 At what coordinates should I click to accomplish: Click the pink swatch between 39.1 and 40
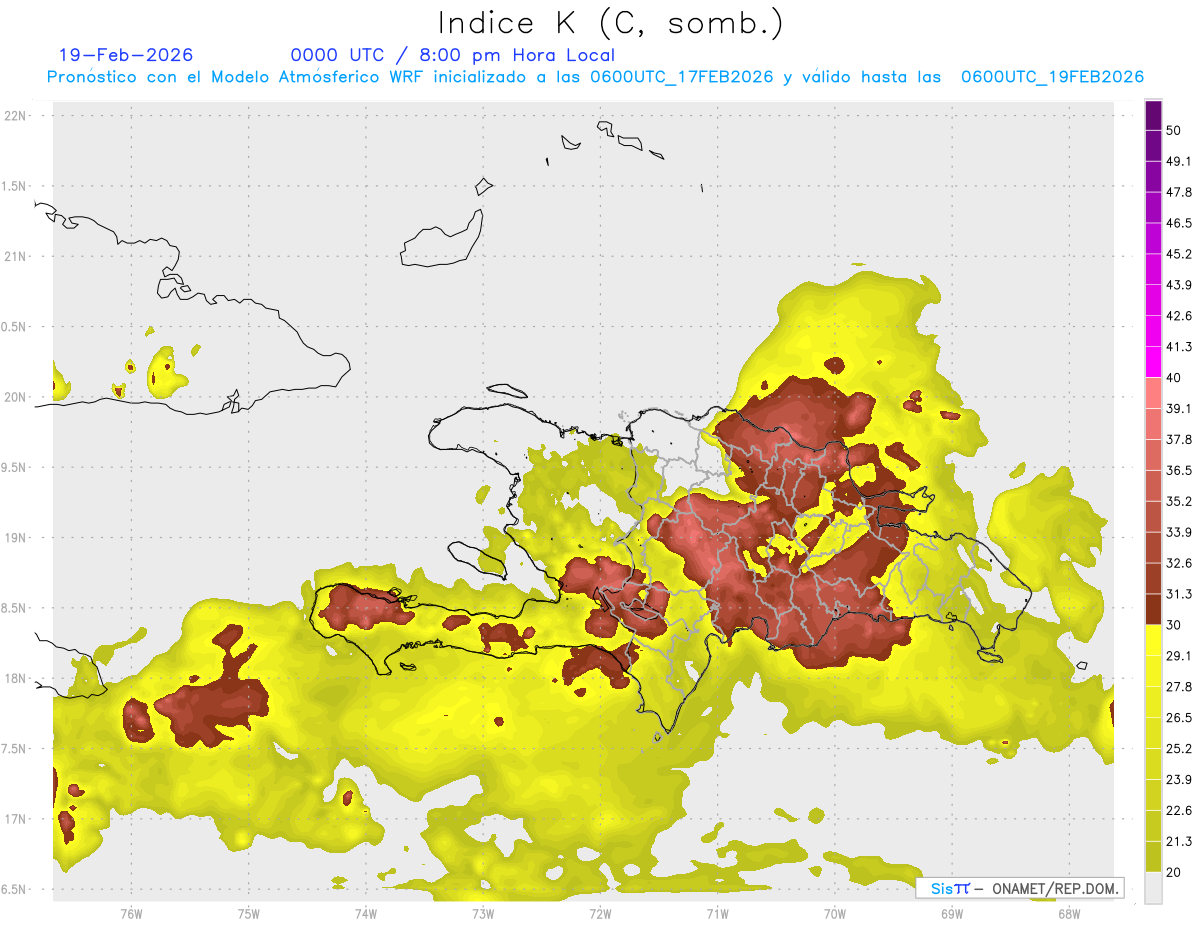(x=1153, y=393)
